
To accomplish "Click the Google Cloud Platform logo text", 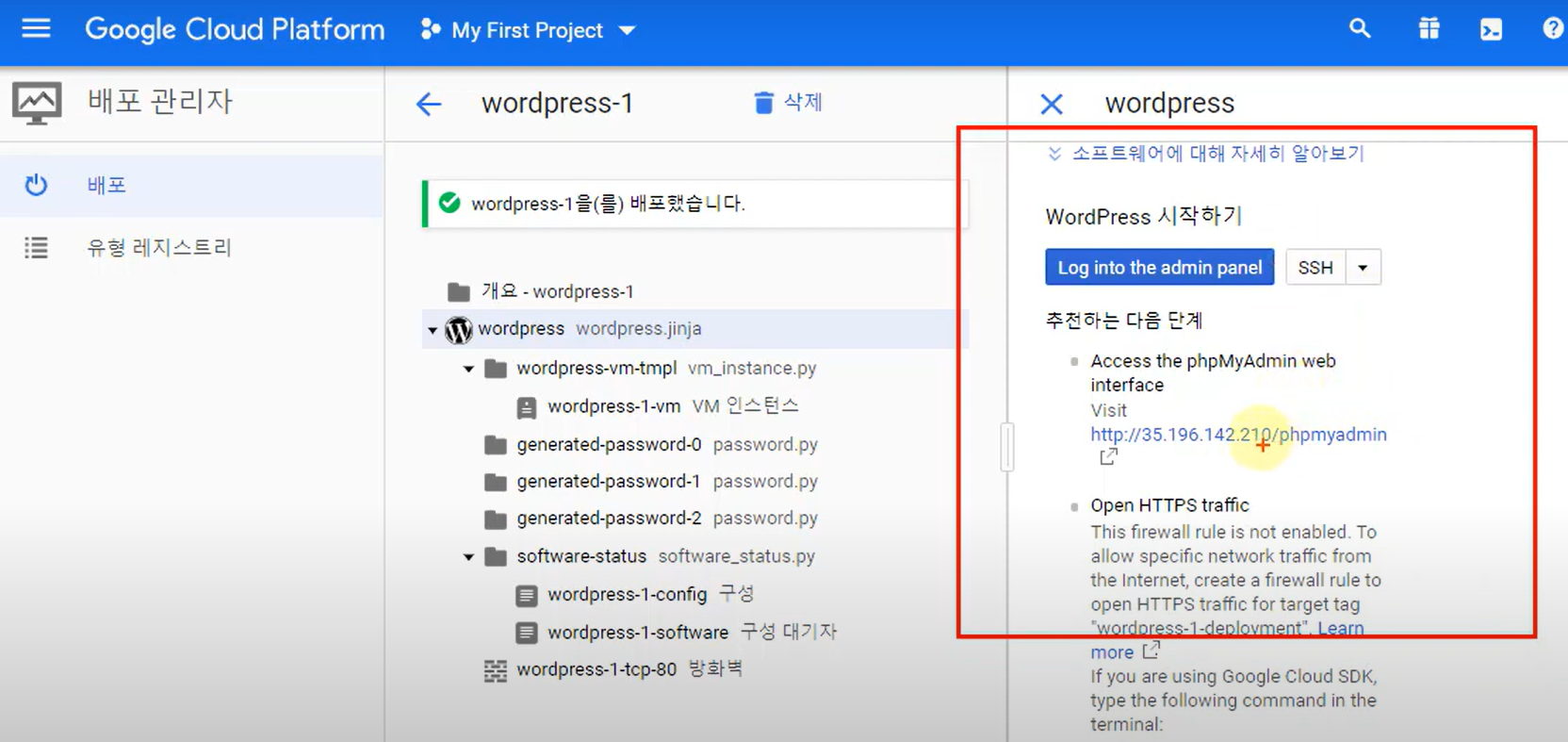I will 235,30.
